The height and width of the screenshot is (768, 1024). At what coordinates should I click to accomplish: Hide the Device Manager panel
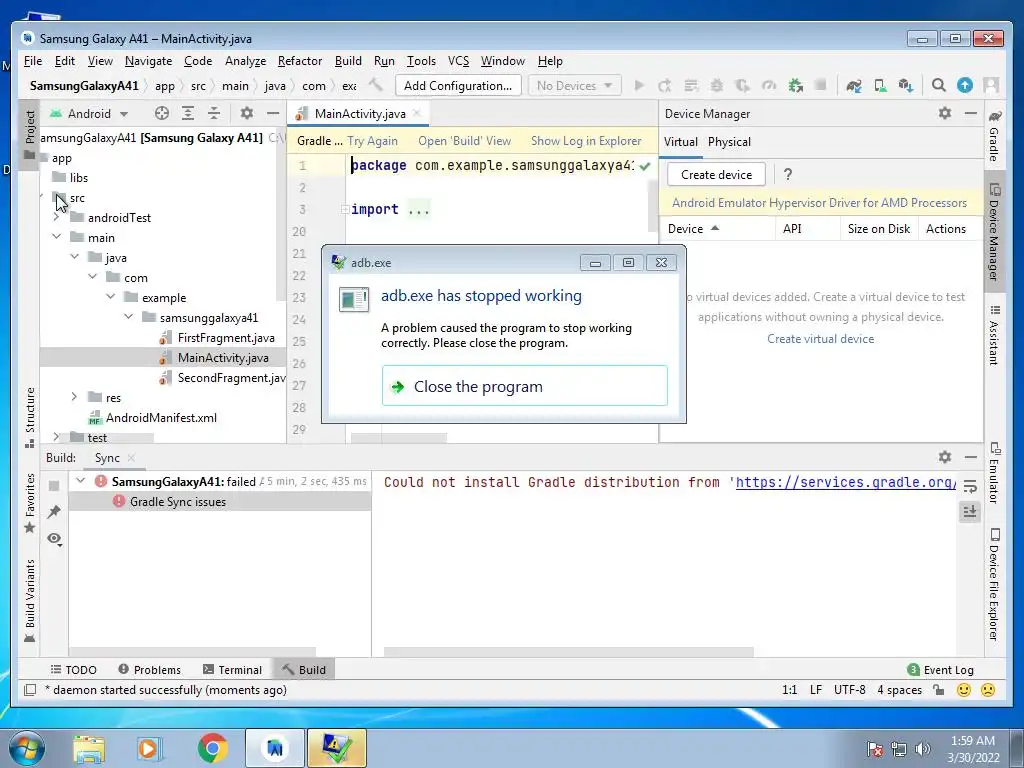click(x=971, y=113)
